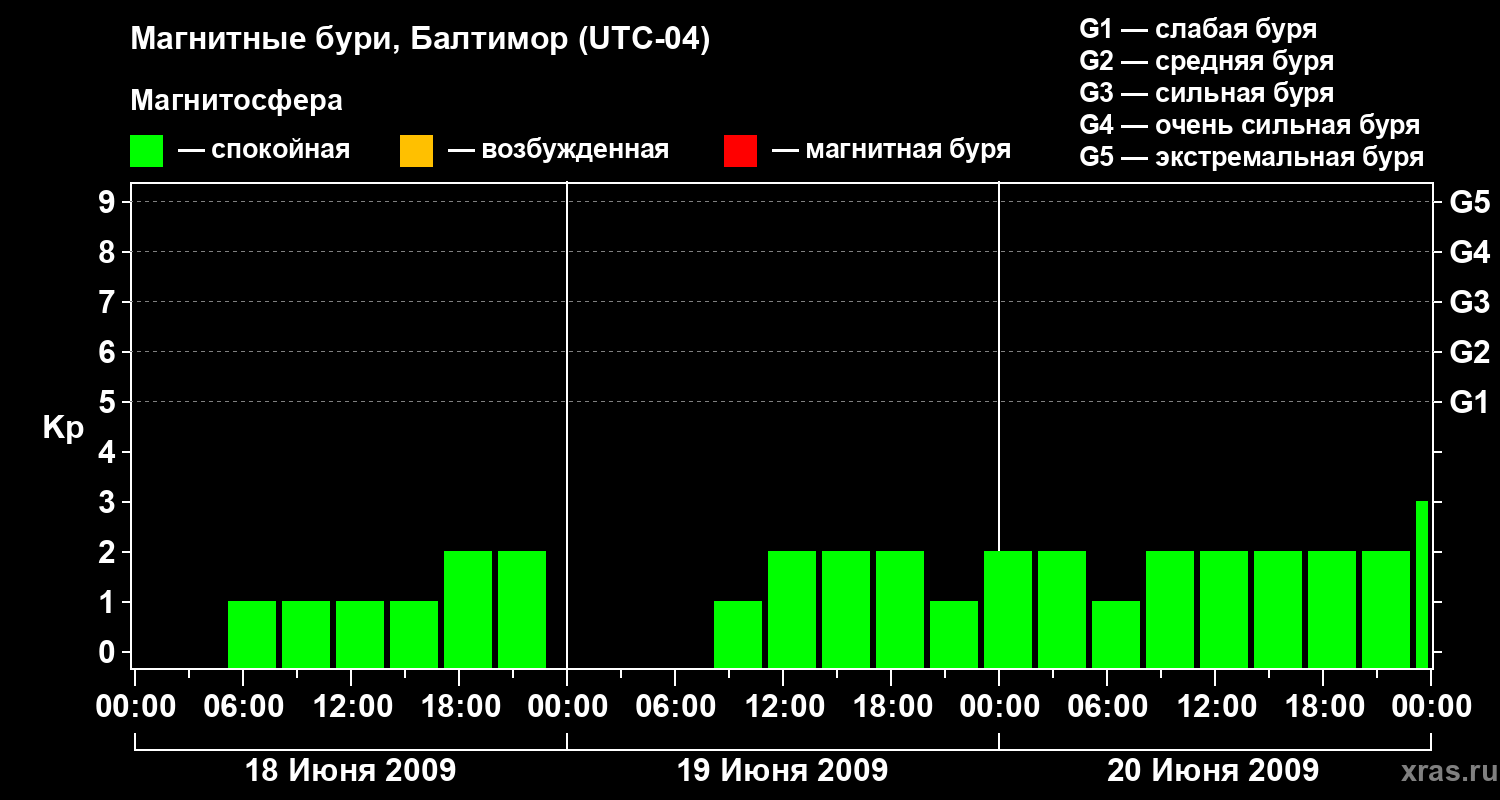1500x800 pixels.
Task: Click the G1 label on the right axis
Action: [x=1469, y=403]
